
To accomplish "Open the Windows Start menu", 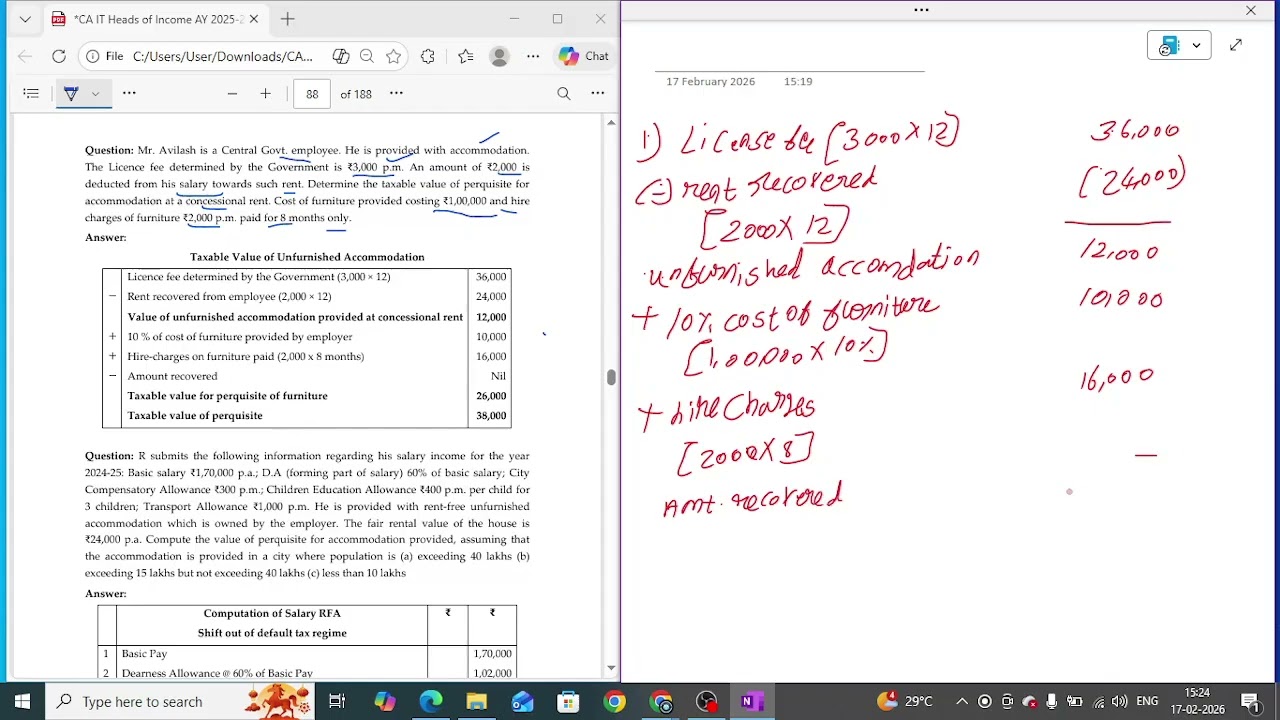I will [22, 702].
